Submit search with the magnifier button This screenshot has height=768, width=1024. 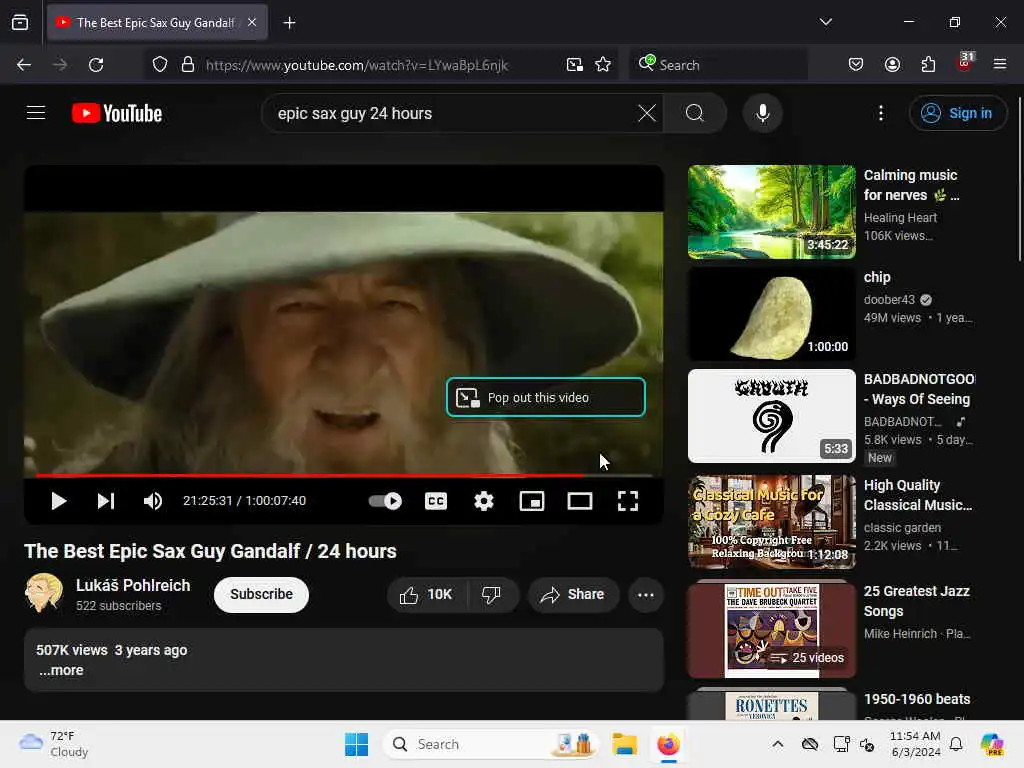point(695,113)
